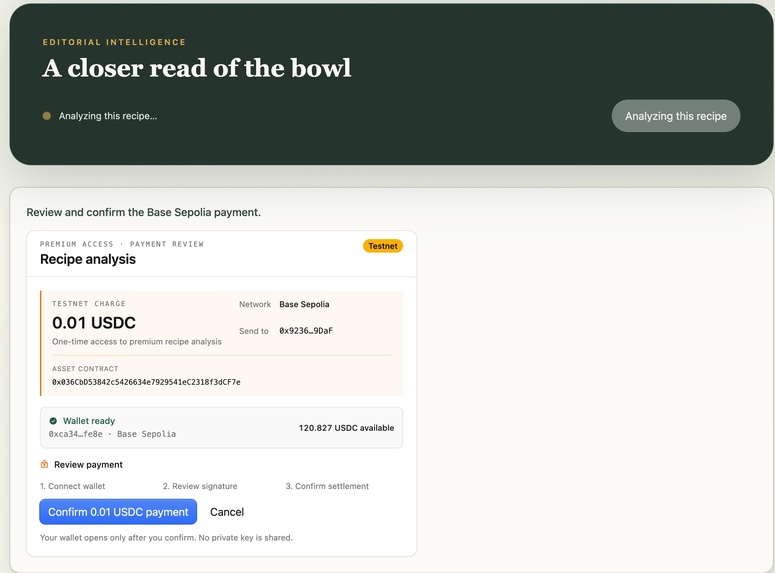
Task: Click the Analyzing this recipe button
Action: click(x=676, y=116)
